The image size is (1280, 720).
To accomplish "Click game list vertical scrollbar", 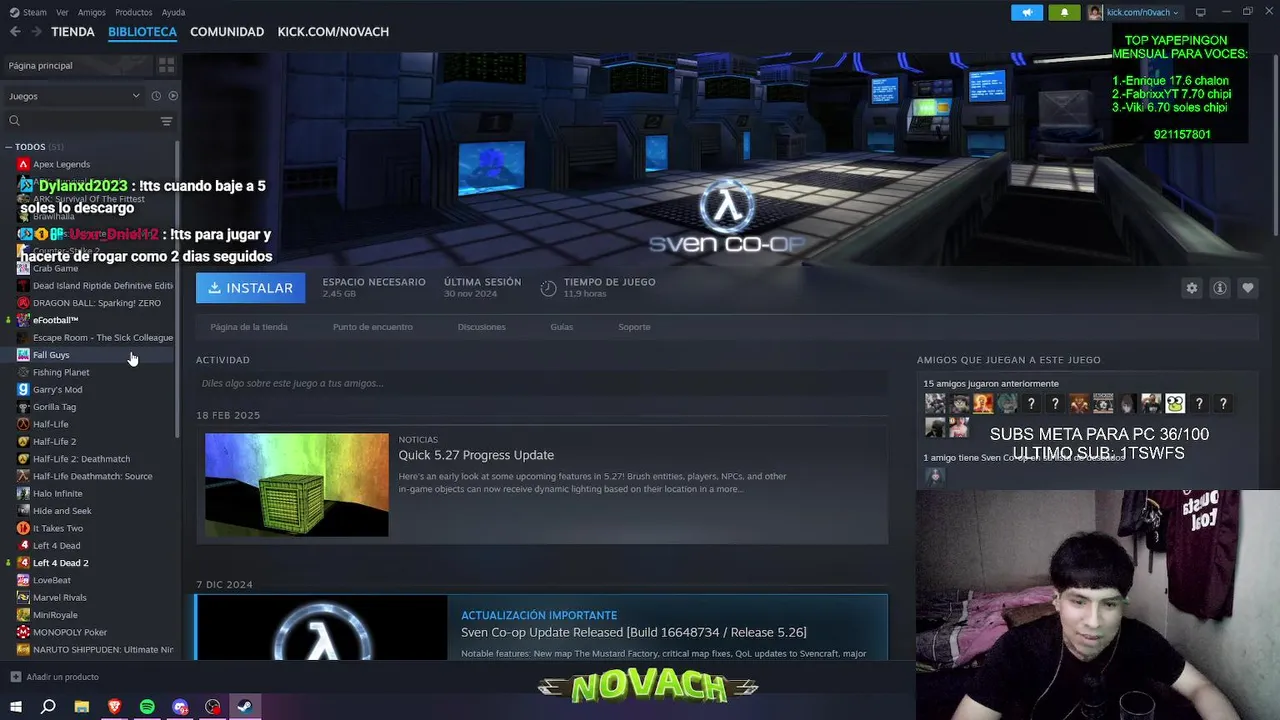I will 178,290.
